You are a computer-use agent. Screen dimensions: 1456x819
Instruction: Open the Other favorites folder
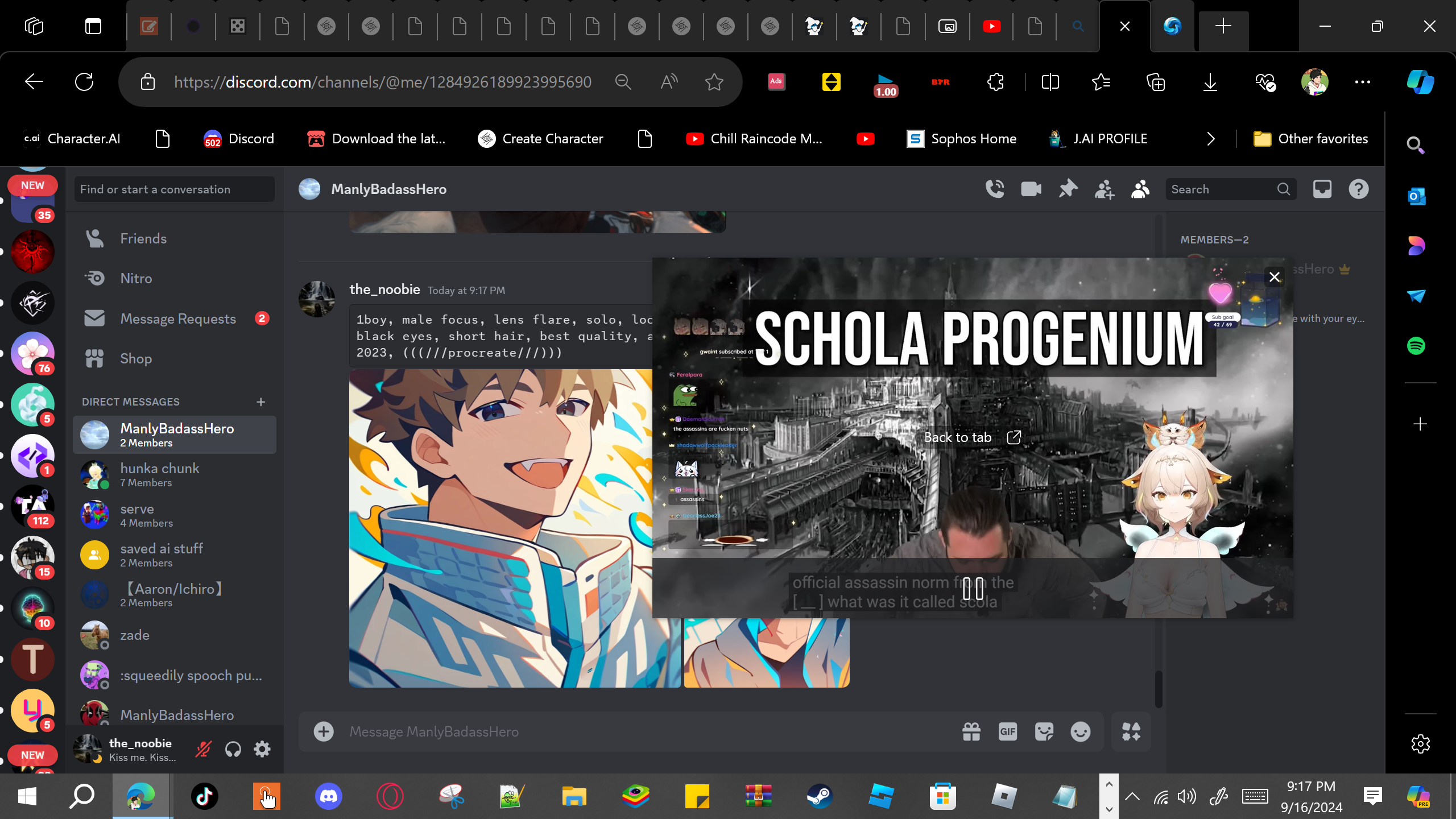pos(1311,139)
